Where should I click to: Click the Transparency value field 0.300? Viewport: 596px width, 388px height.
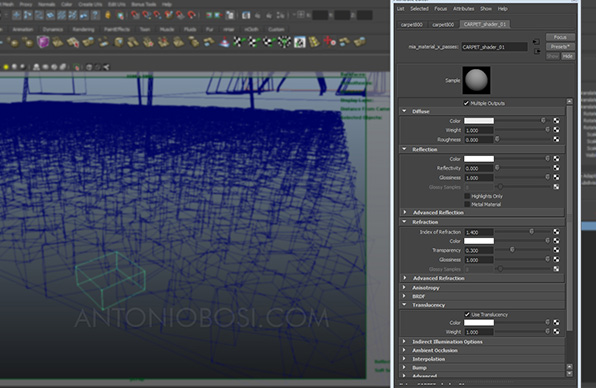(479, 250)
